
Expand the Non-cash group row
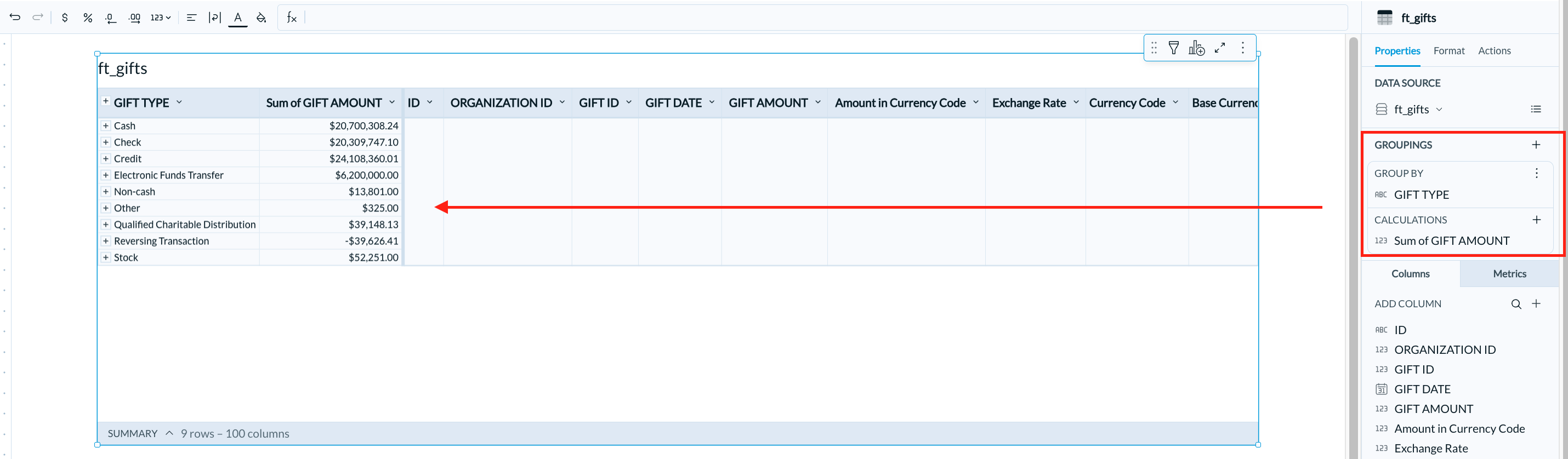[105, 192]
